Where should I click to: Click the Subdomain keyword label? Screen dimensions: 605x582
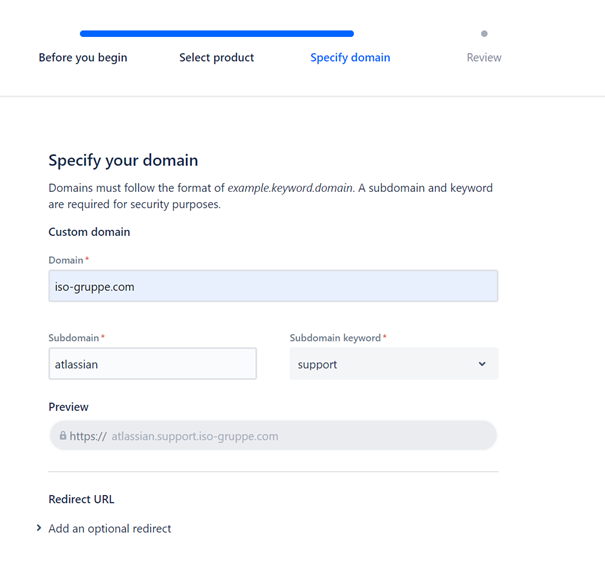coord(335,338)
